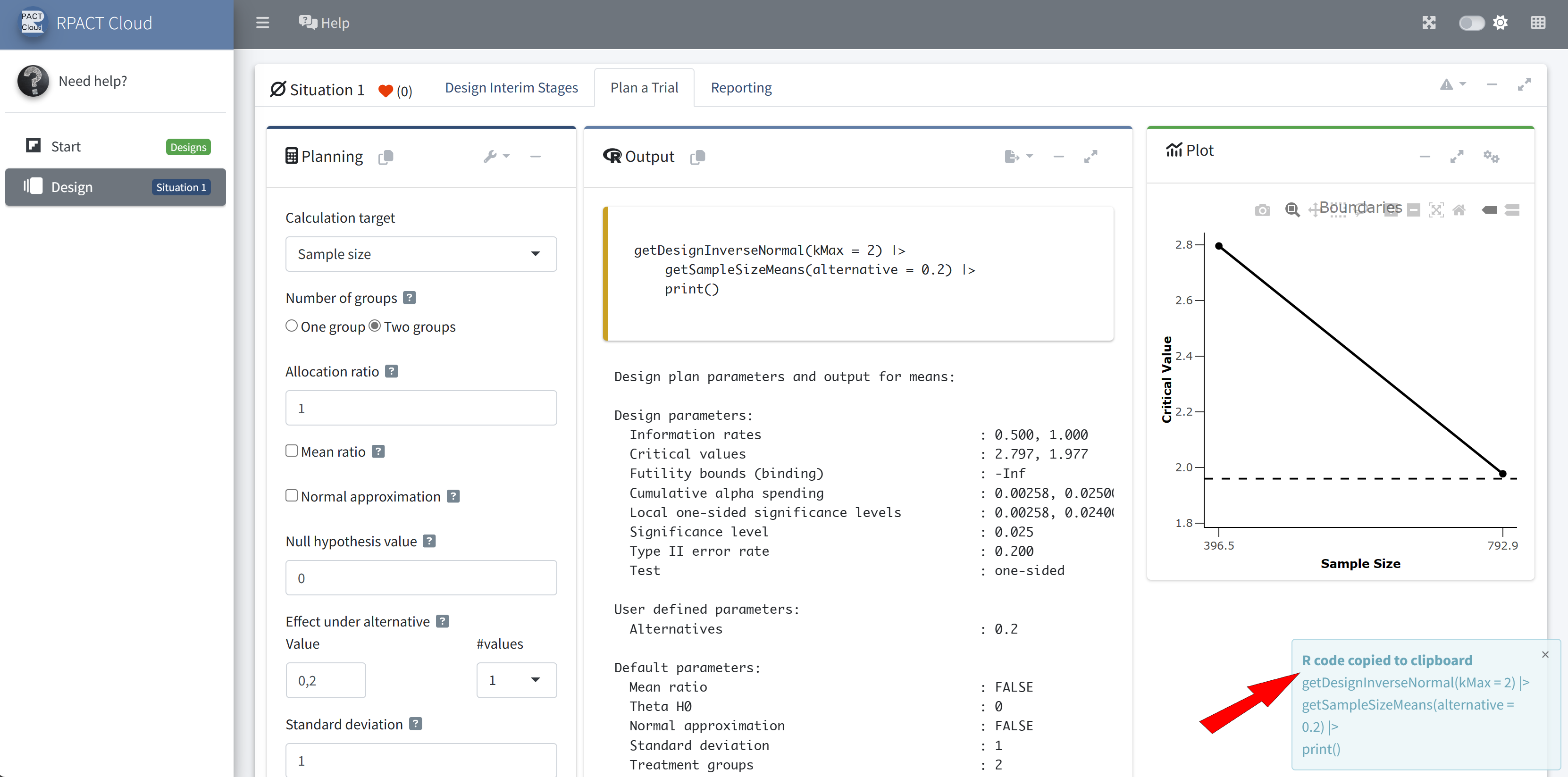Expand the Planning wrench tools dropdown
This screenshot has width=1568, height=777.
pyautogui.click(x=496, y=156)
